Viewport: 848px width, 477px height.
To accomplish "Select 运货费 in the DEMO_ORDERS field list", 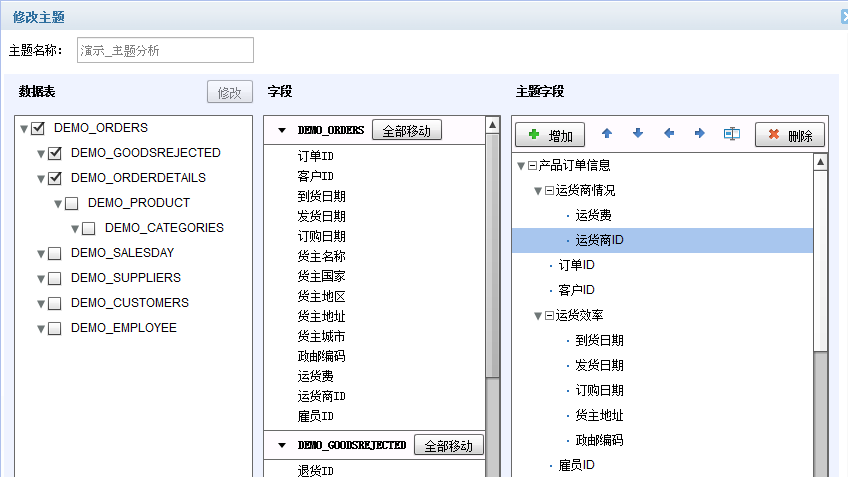I will (315, 376).
